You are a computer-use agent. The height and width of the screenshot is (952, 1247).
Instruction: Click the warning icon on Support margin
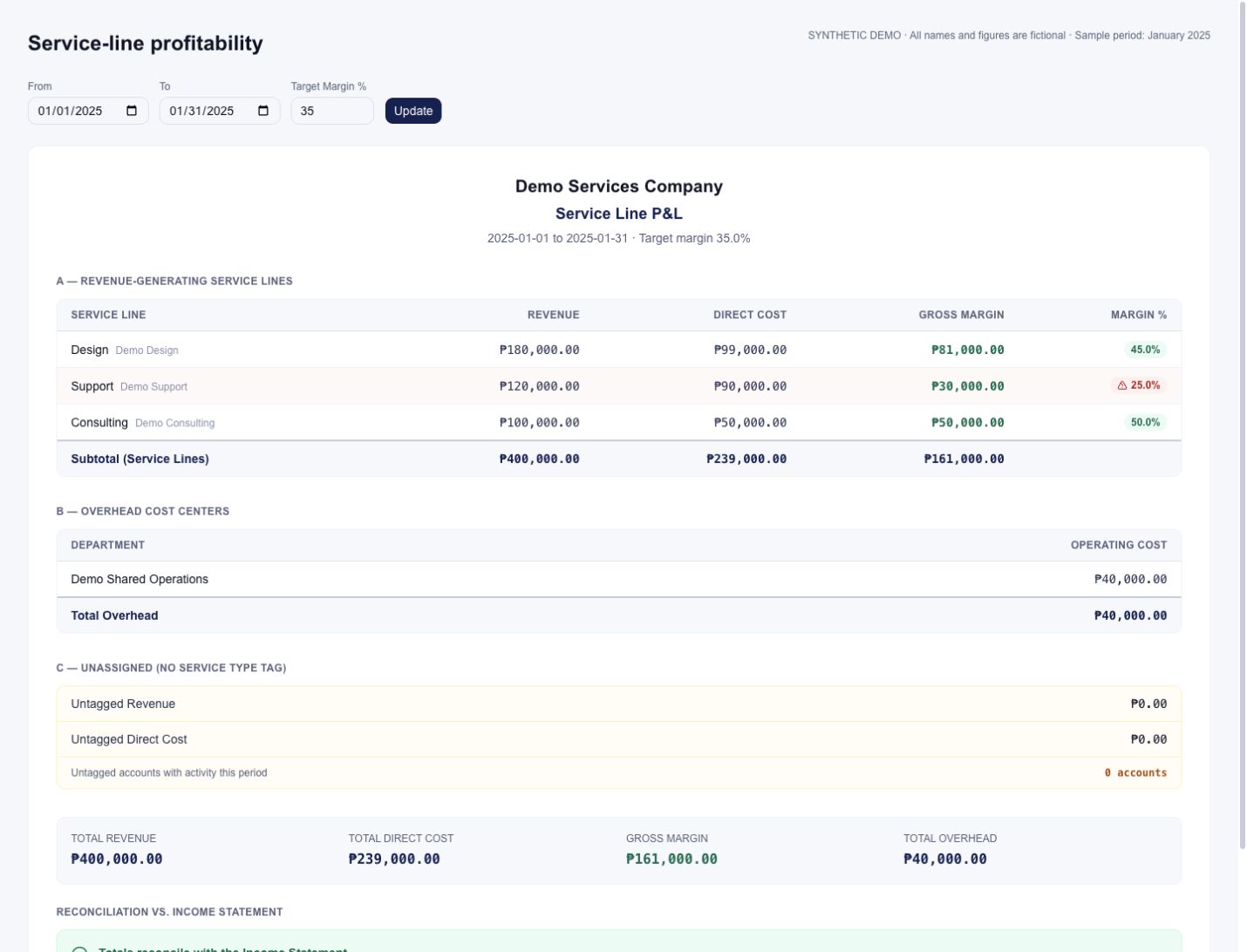pyautogui.click(x=1122, y=385)
